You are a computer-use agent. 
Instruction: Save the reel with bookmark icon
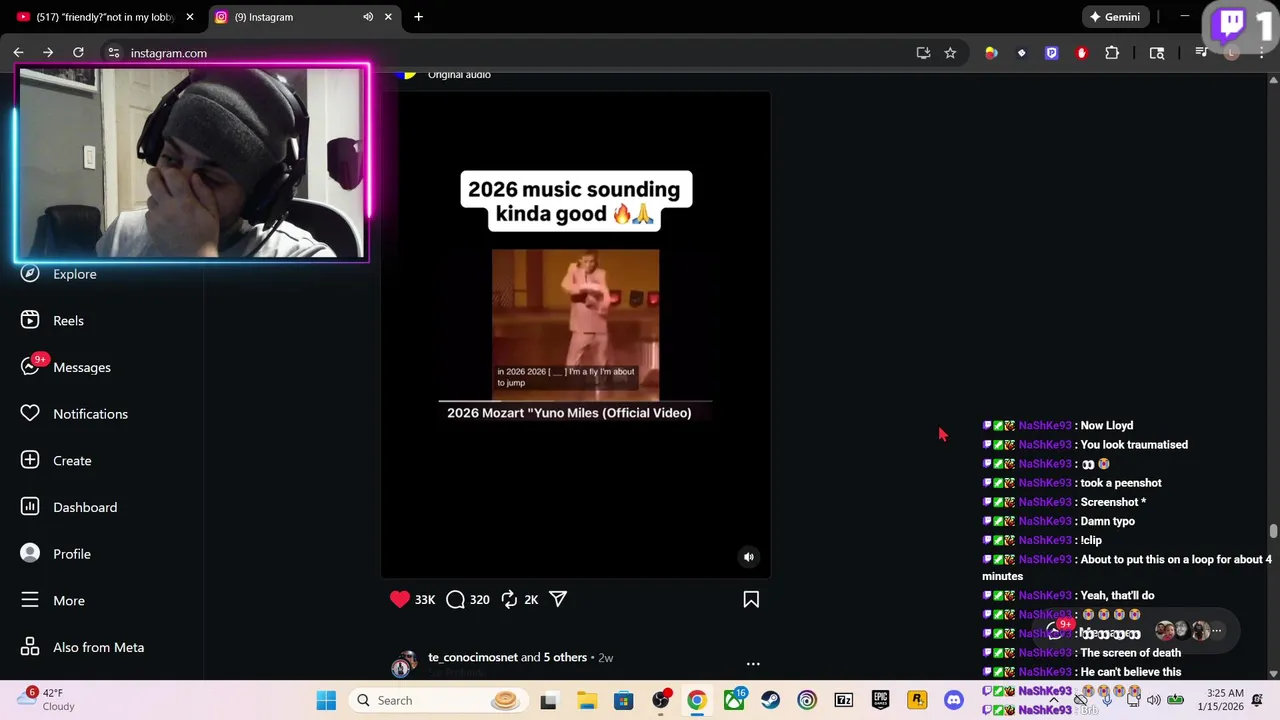(751, 599)
